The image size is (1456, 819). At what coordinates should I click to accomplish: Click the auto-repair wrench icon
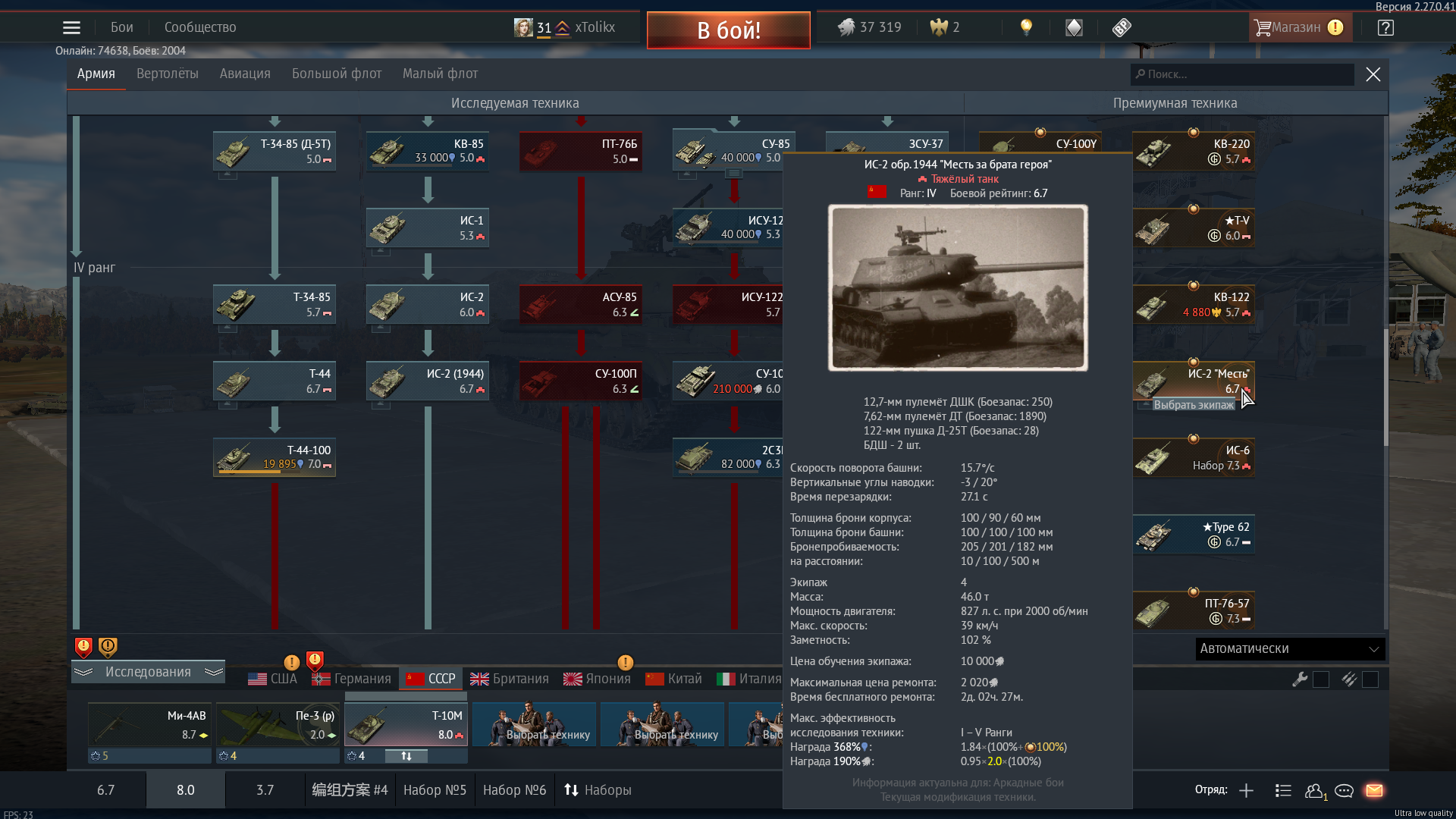1300,679
